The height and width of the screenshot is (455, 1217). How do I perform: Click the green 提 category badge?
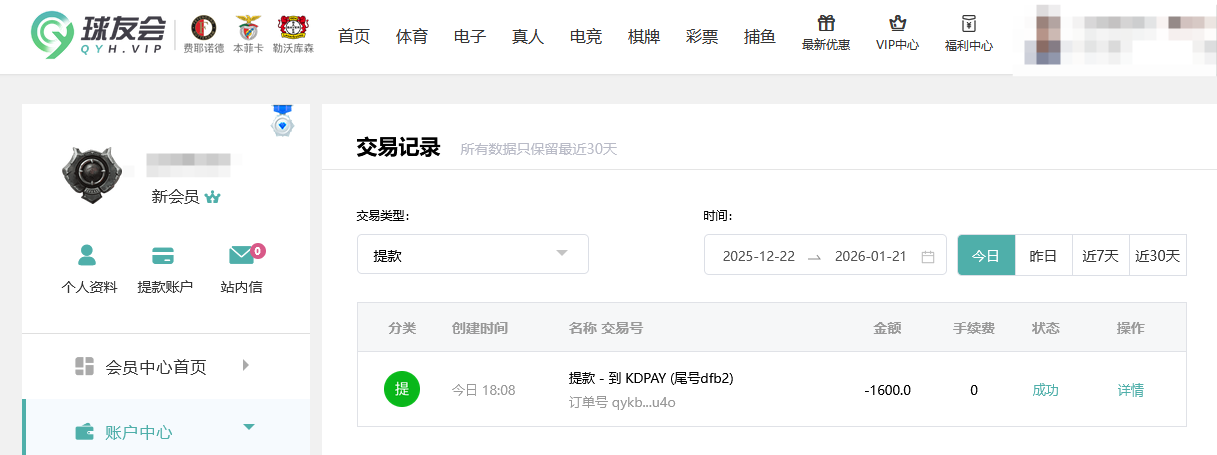tap(402, 389)
